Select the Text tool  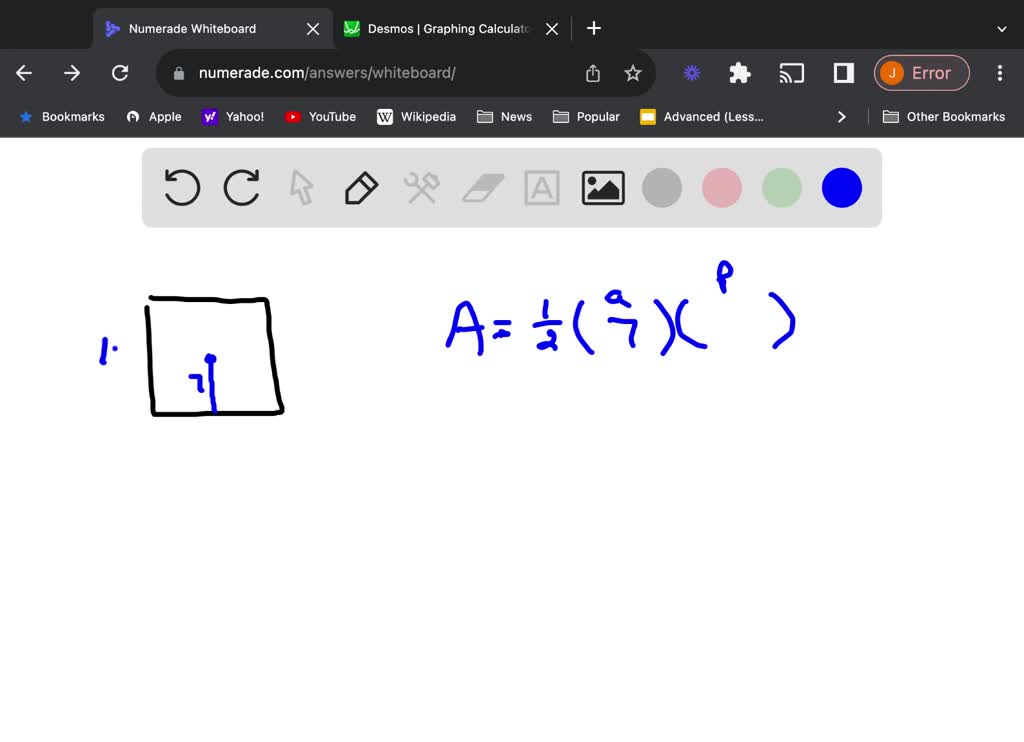(x=541, y=187)
